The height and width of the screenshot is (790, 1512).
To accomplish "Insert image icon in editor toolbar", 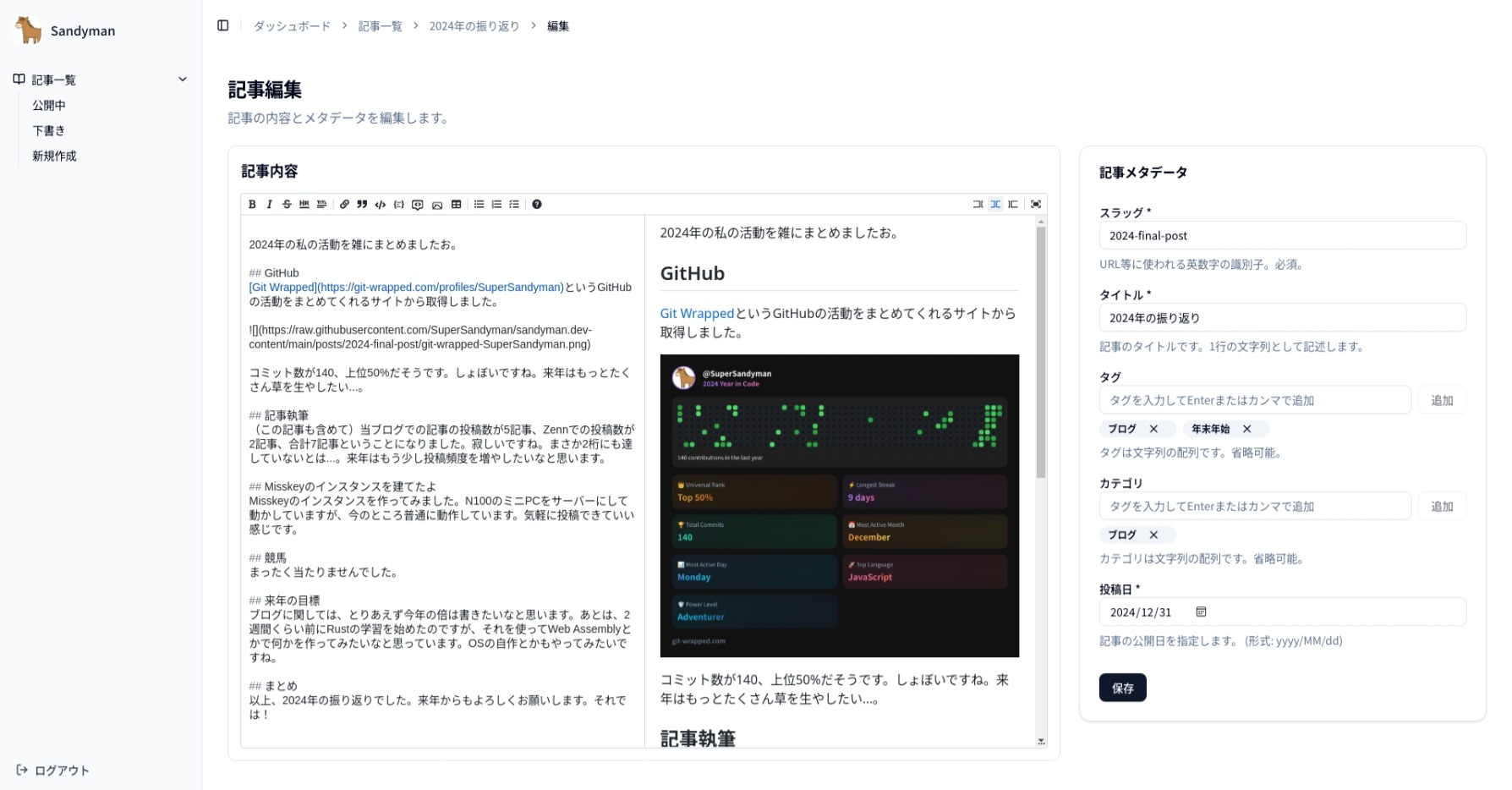I will [437, 204].
